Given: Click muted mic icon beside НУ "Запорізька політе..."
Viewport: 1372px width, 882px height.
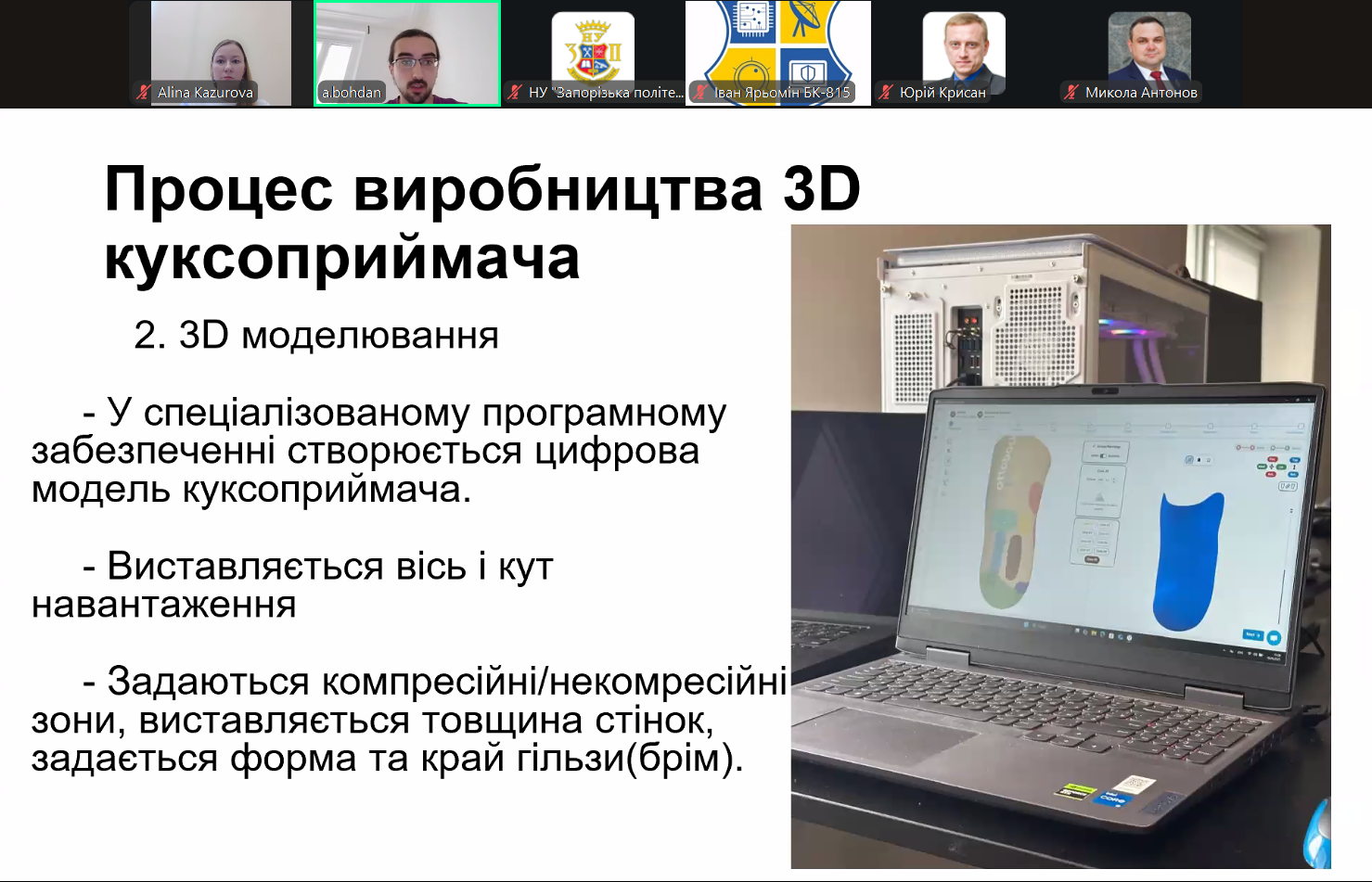Looking at the screenshot, I should pyautogui.click(x=515, y=92).
